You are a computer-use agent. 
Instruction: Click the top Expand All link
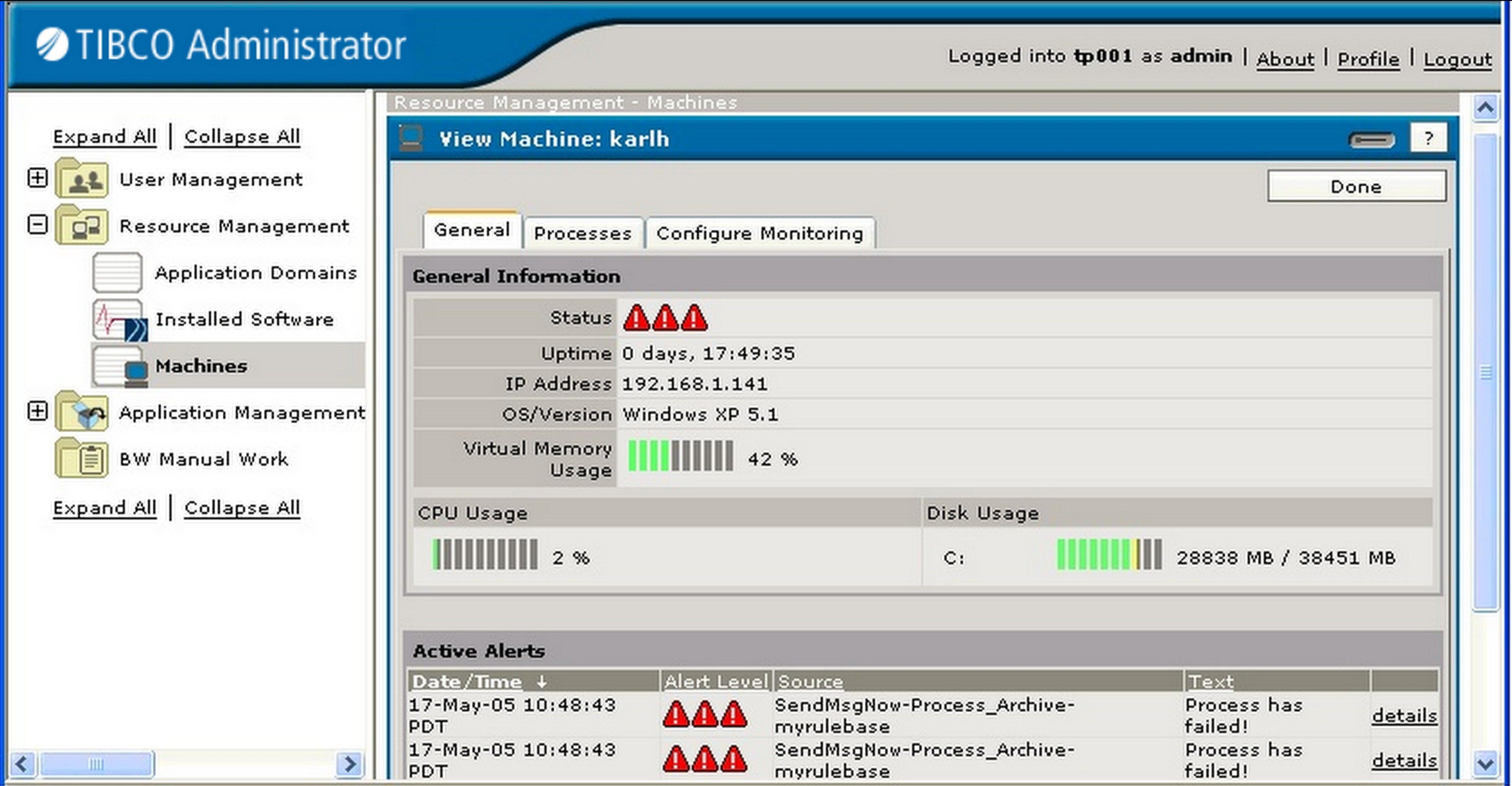click(x=104, y=136)
